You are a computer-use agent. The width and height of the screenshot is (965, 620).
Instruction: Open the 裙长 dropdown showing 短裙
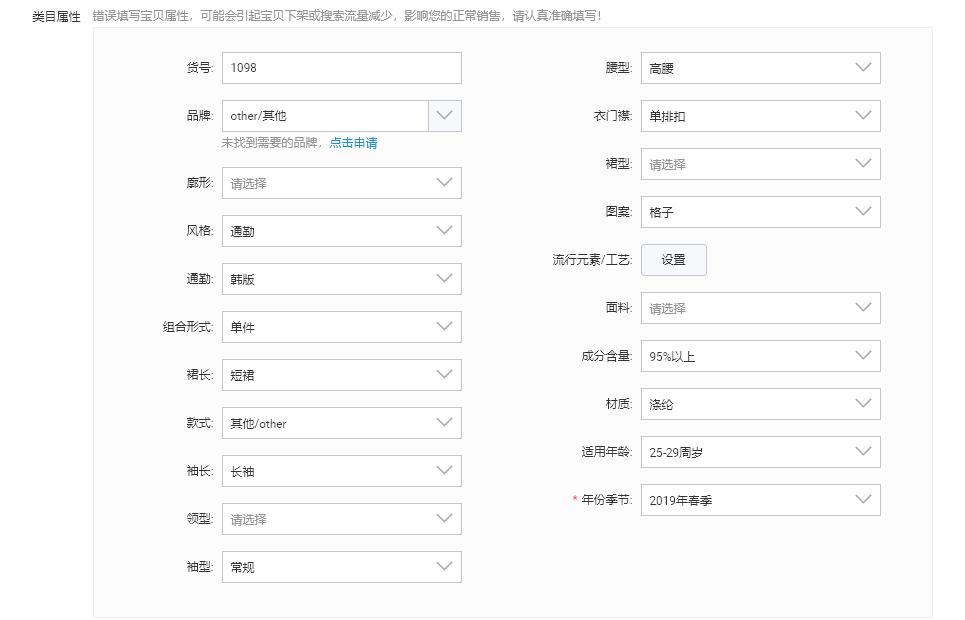click(340, 375)
